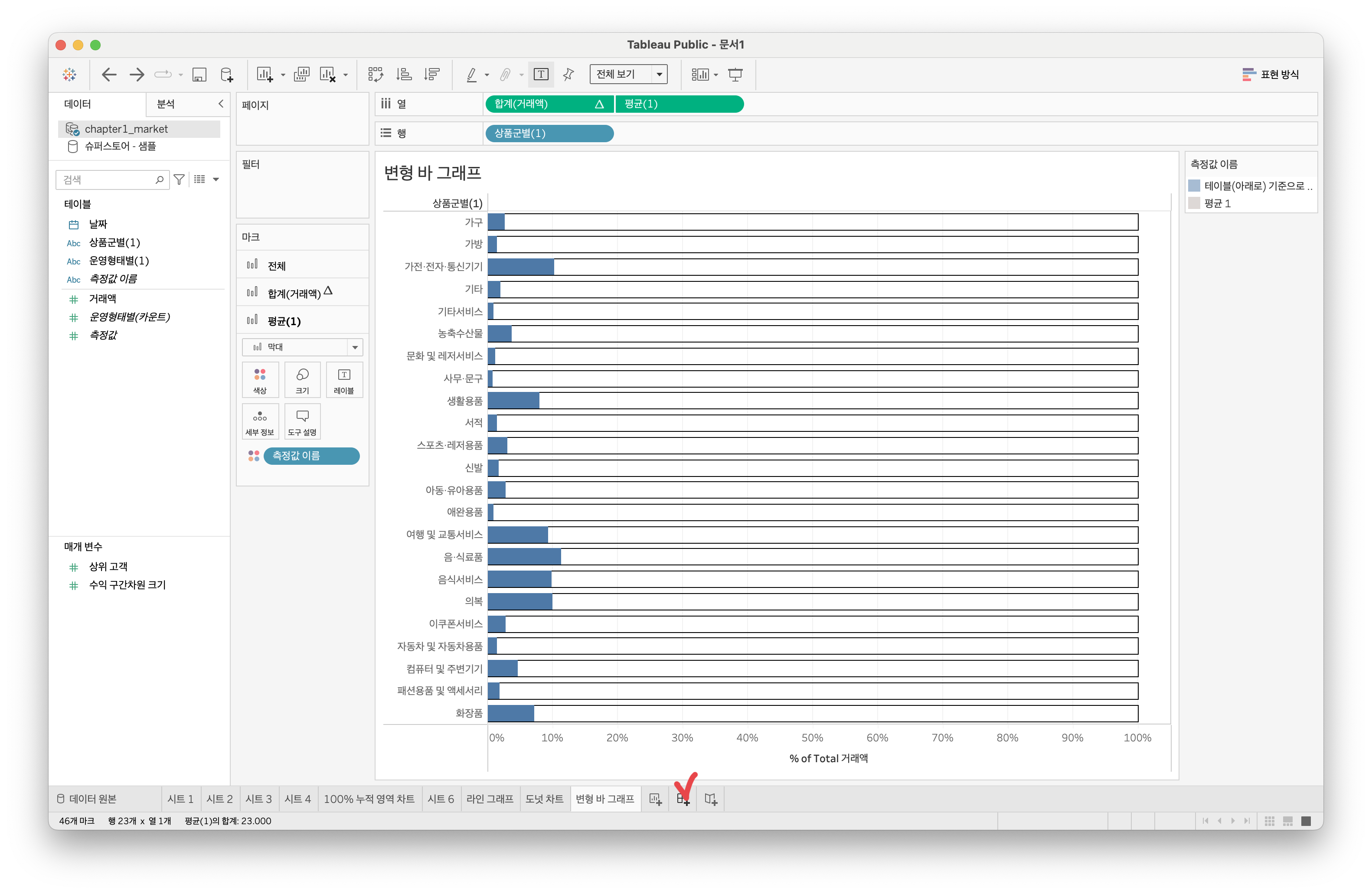Click the new dashboard icon
This screenshot has width=1372, height=894.
[683, 799]
